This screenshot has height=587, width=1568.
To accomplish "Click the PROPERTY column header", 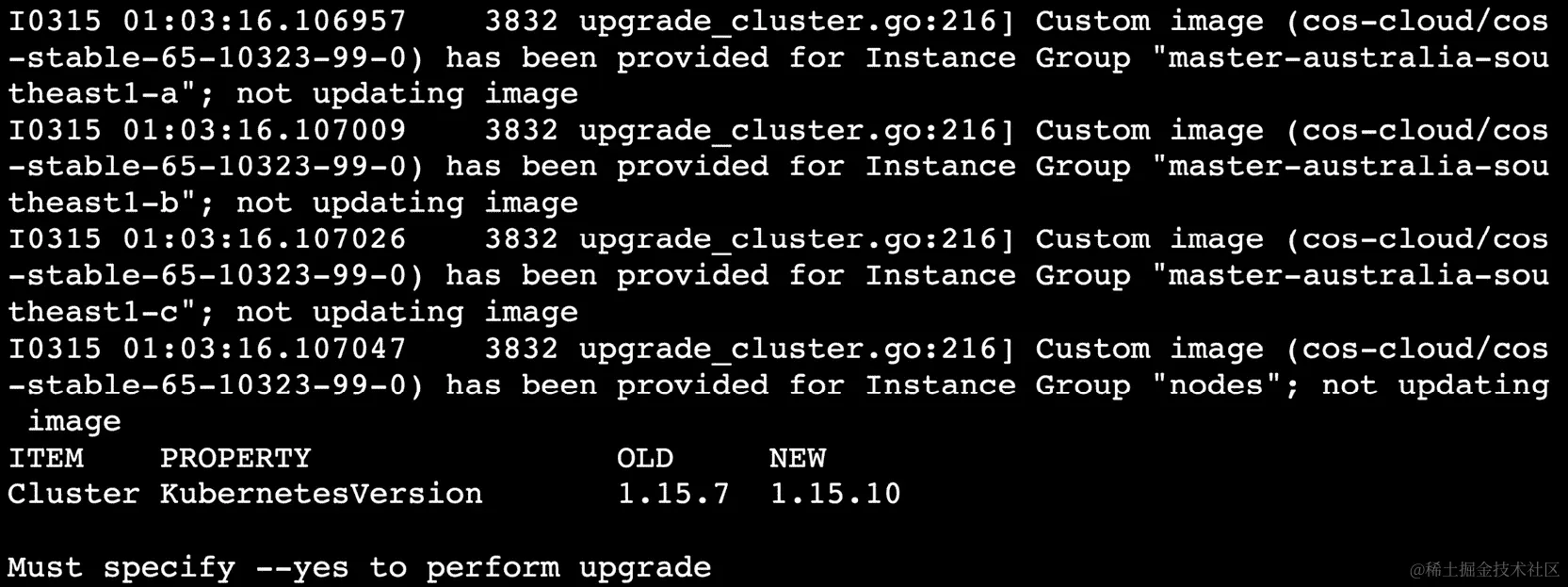I will [x=235, y=458].
